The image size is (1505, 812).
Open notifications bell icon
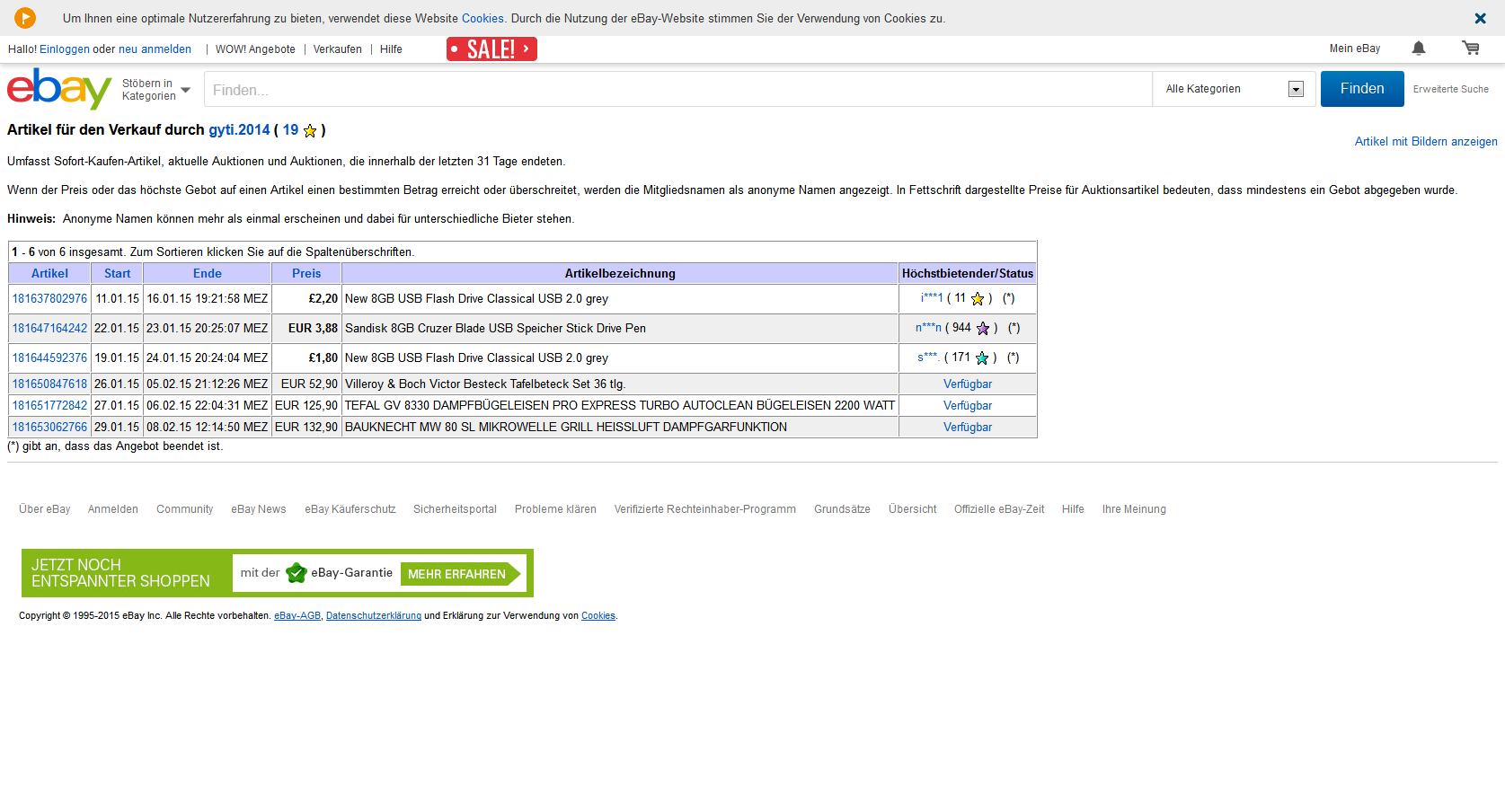(1419, 49)
